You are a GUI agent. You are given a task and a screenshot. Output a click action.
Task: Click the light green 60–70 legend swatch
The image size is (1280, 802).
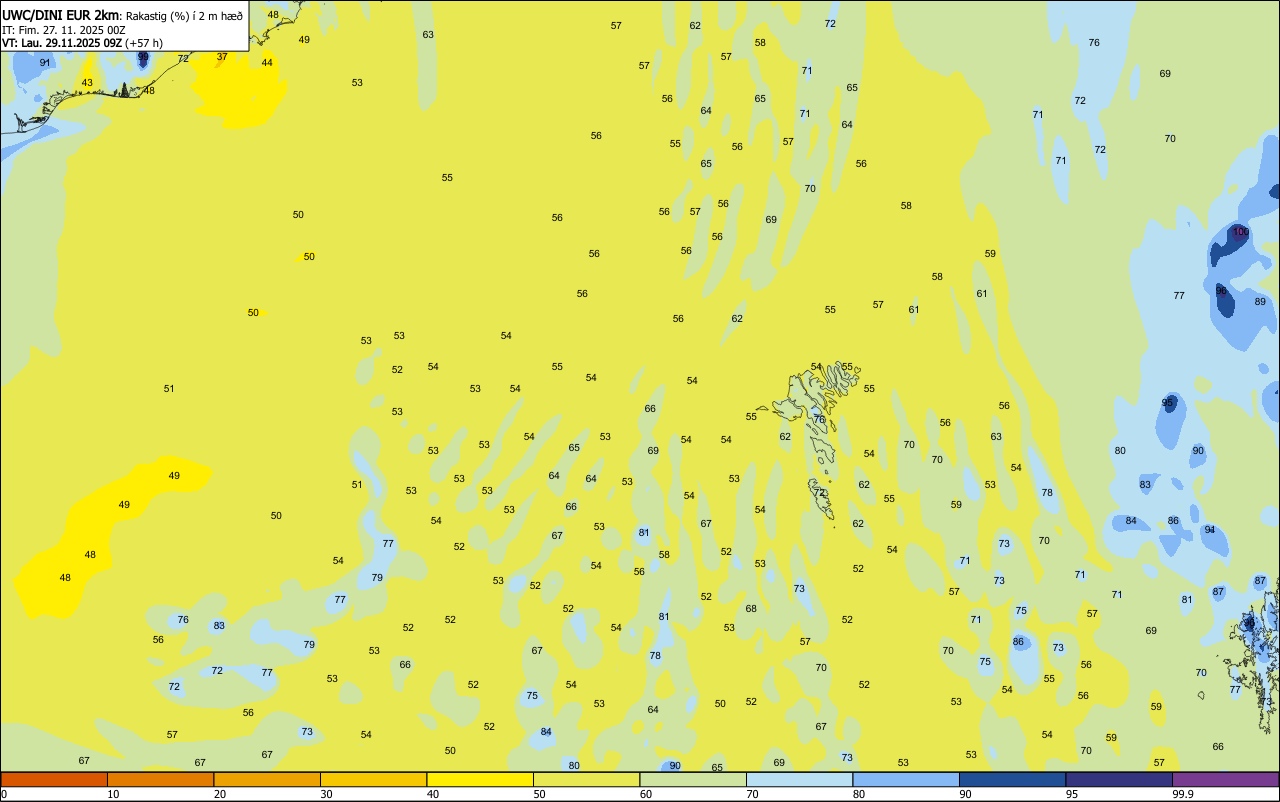[x=693, y=779]
